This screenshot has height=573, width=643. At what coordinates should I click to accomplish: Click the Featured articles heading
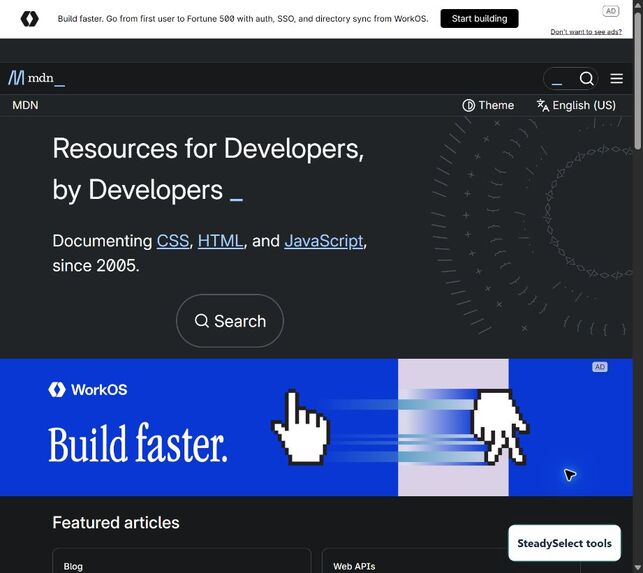pyautogui.click(x=116, y=523)
